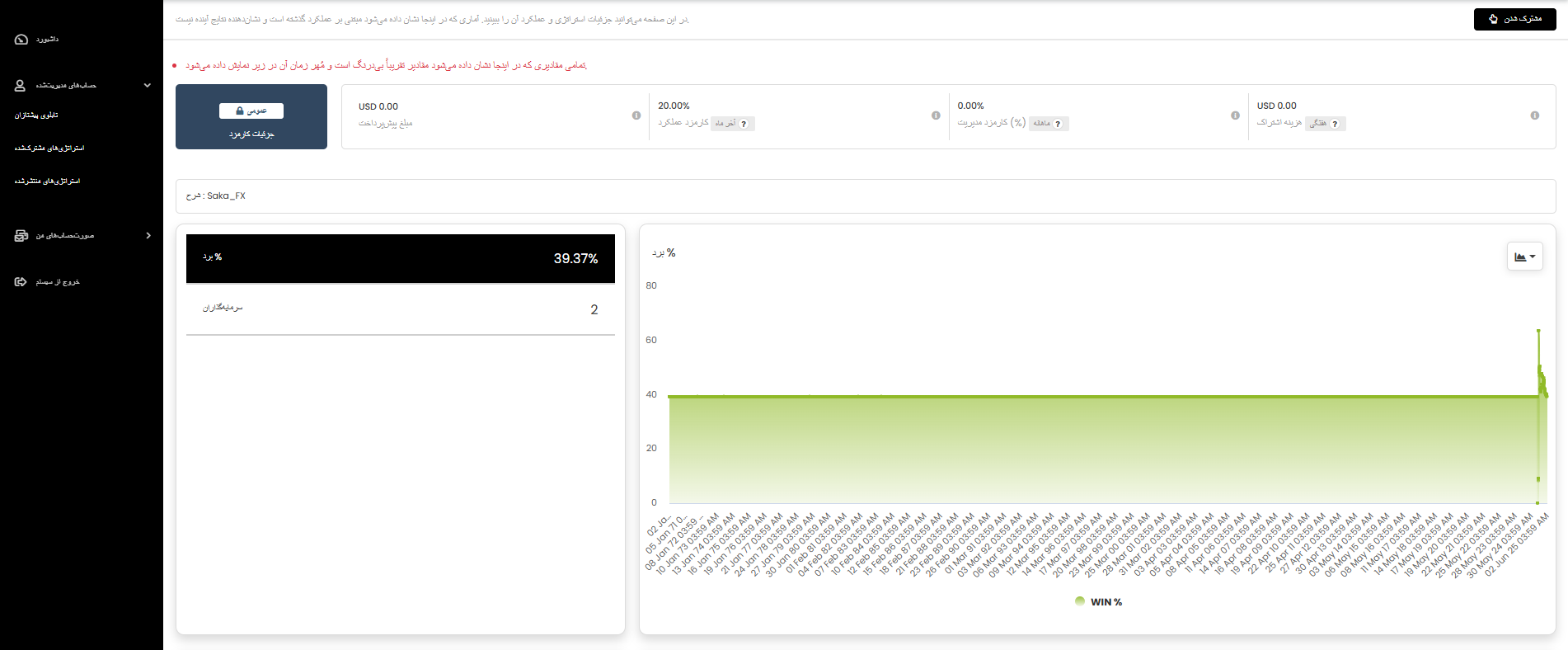Screen dimensions: 1568x650
Task: Click the lock icon in عمومی badge
Action: tap(240, 111)
